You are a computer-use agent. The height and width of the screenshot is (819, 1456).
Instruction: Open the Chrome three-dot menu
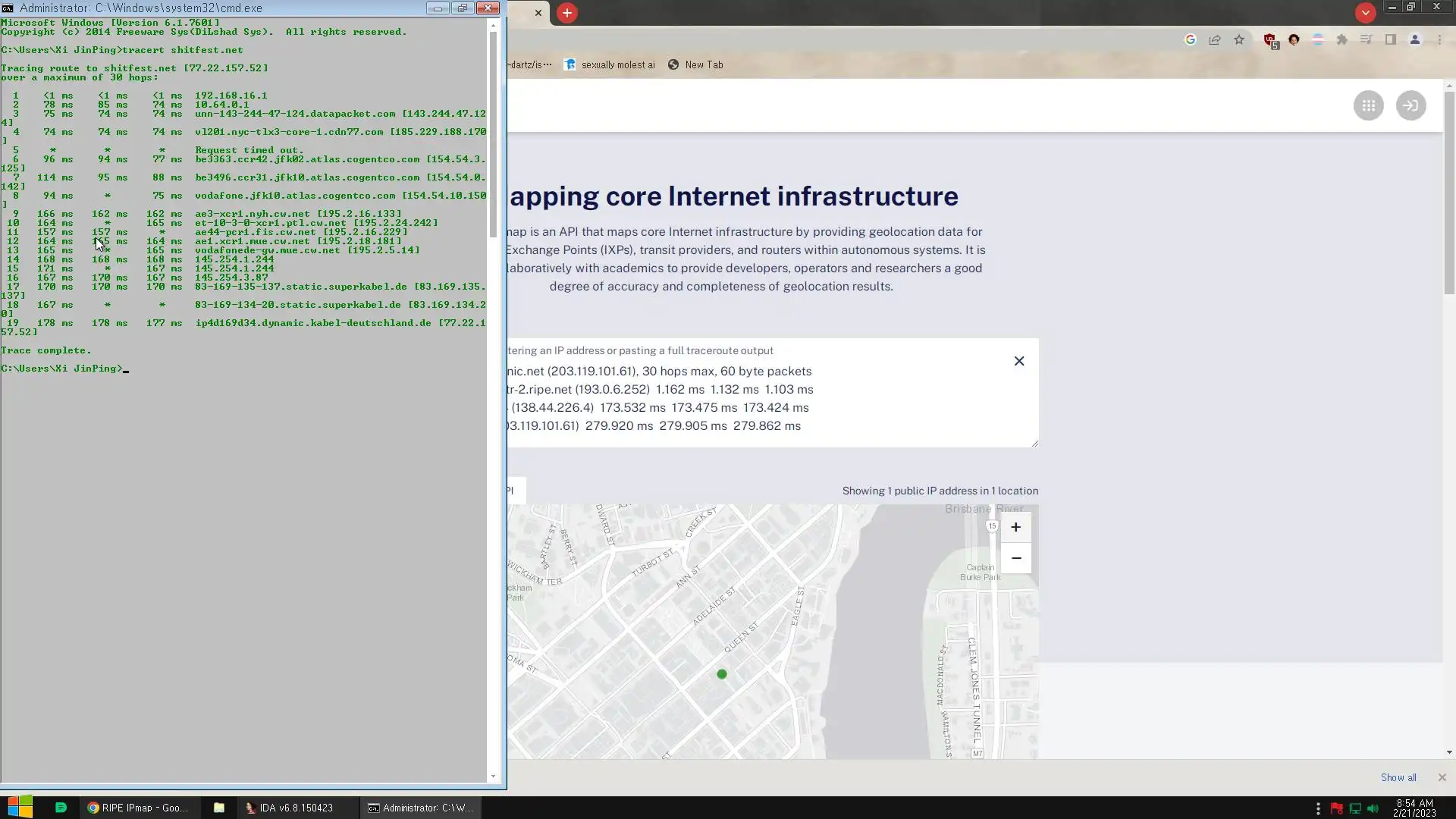point(1439,40)
